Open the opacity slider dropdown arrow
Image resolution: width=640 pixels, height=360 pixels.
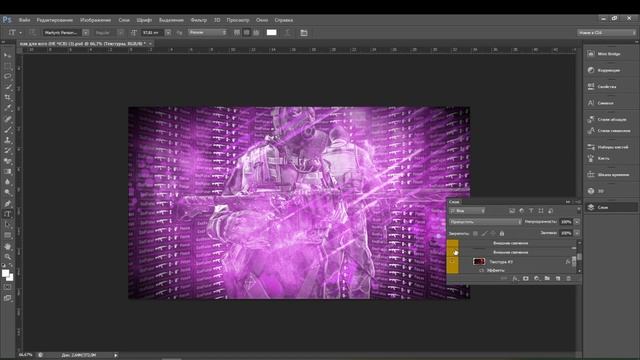coord(577,222)
